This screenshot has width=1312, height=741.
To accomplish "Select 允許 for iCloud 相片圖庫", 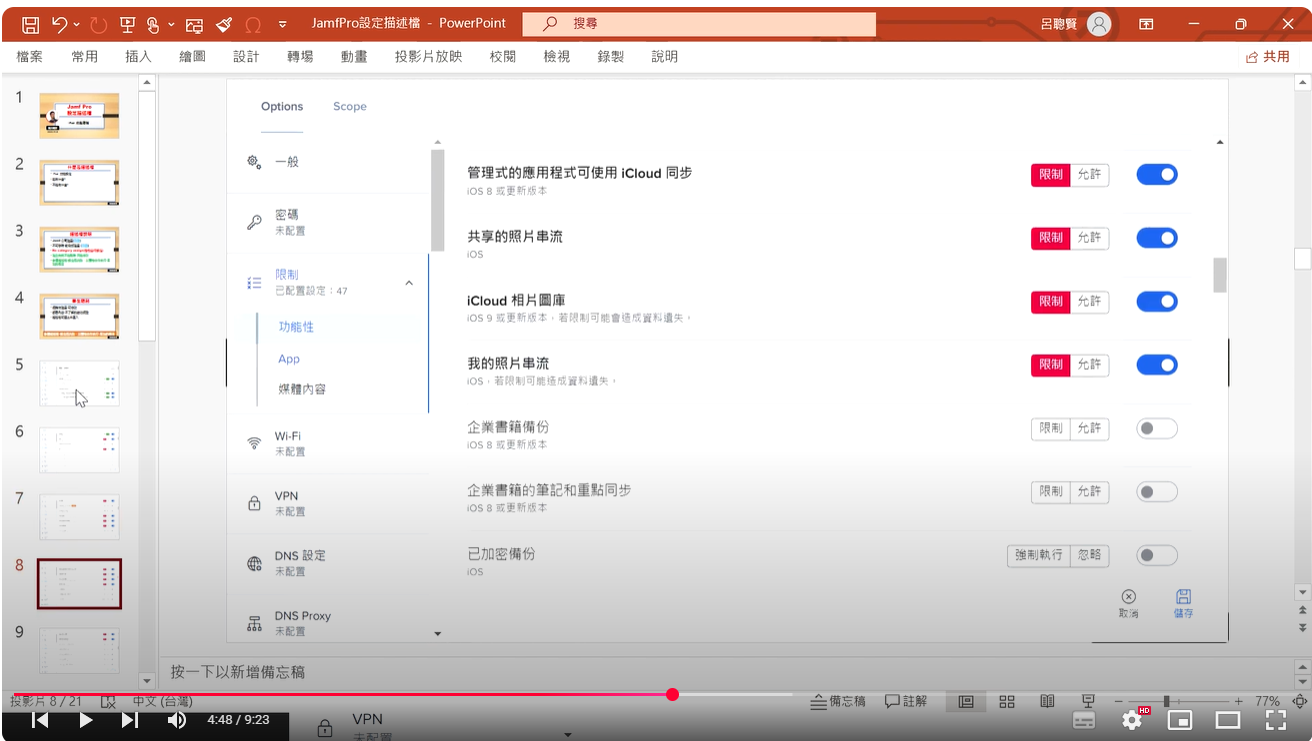I will click(1089, 302).
